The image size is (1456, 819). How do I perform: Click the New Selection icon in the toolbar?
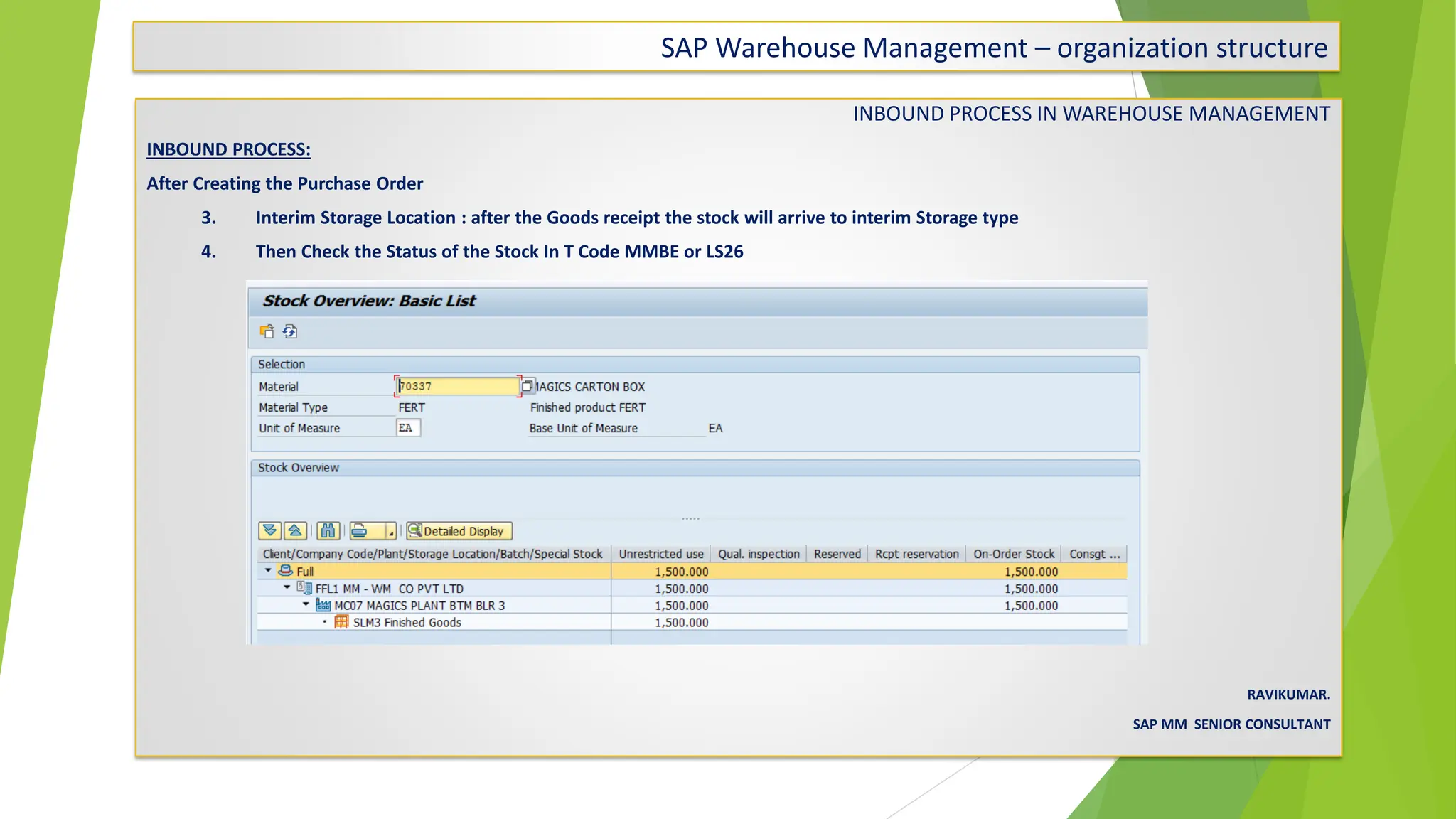pos(267,331)
